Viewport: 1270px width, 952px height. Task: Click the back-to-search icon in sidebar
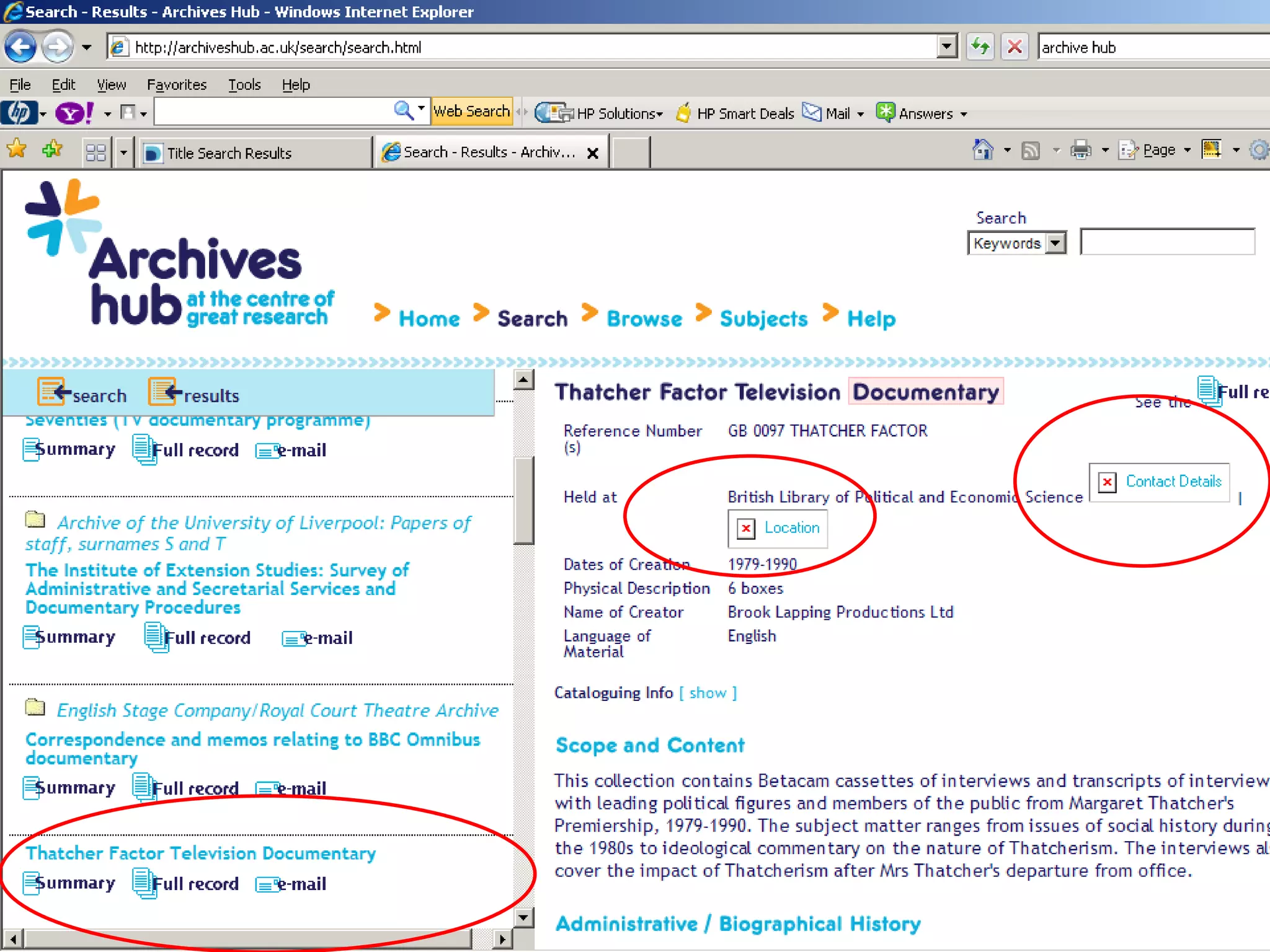(x=53, y=392)
